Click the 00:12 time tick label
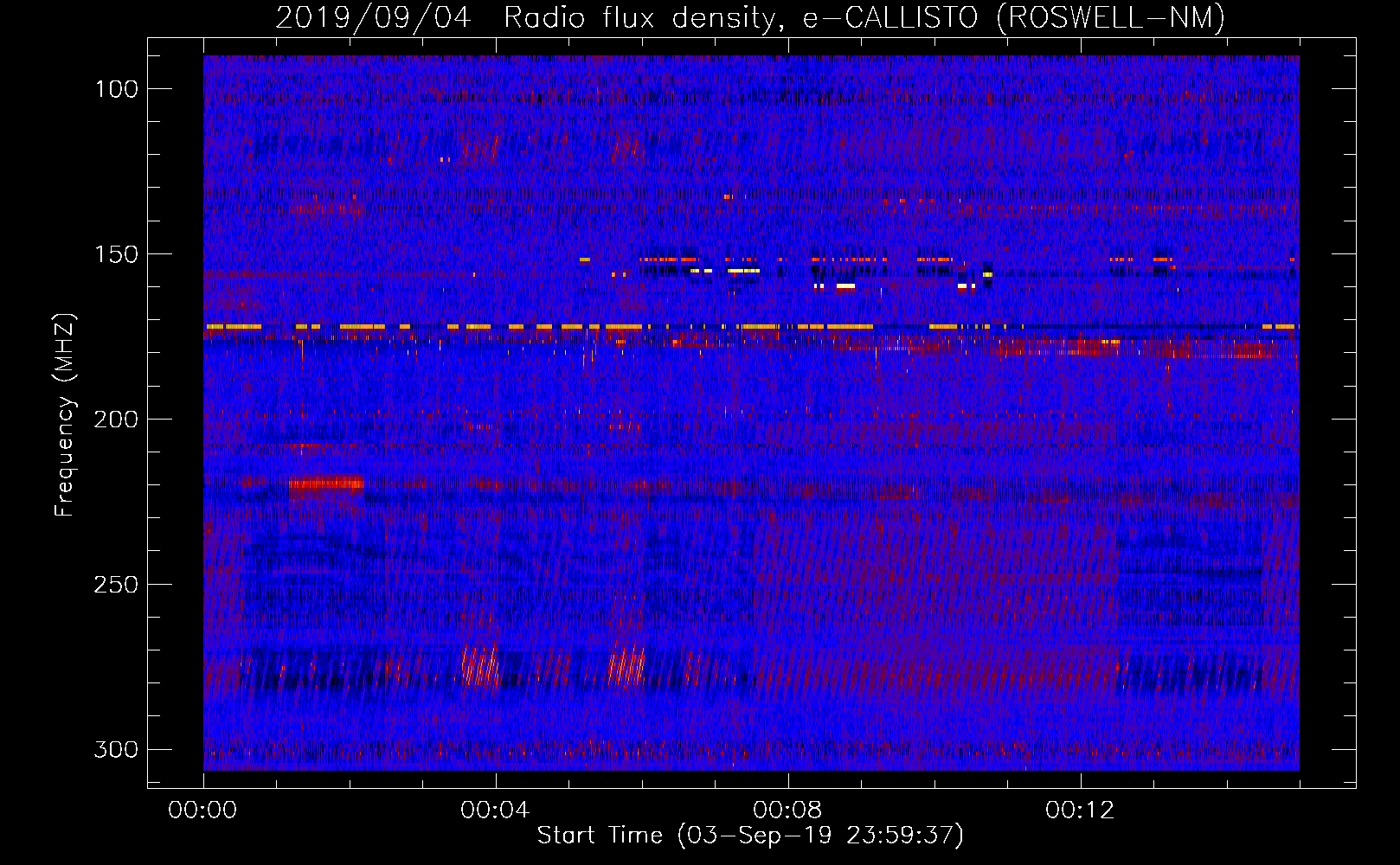The width and height of the screenshot is (1400, 865). pyautogui.click(x=1080, y=811)
